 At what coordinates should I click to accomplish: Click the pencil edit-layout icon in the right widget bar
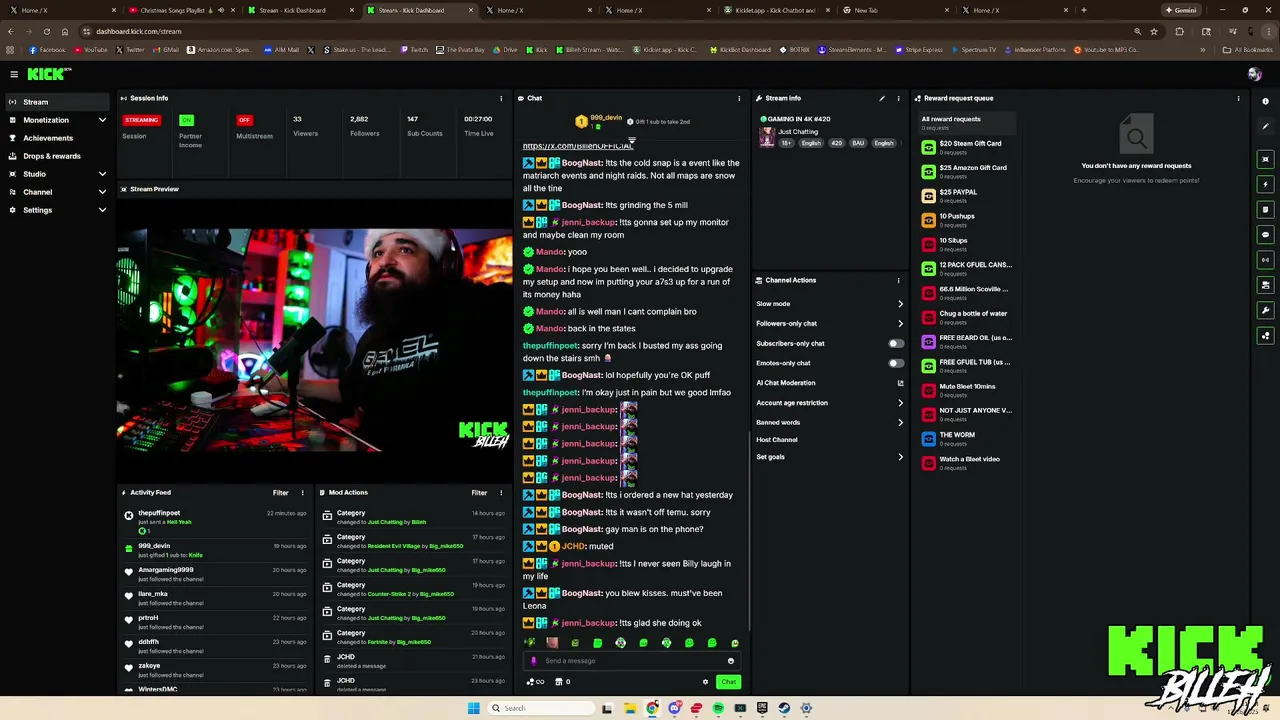tap(1265, 126)
